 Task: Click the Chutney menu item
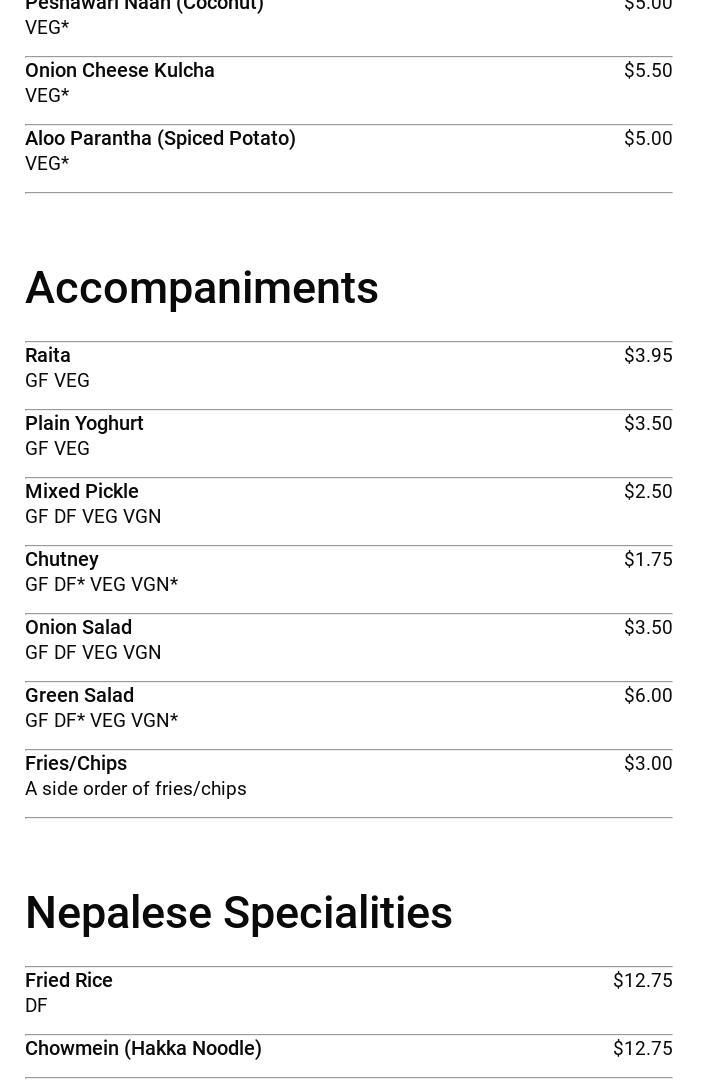(62, 560)
